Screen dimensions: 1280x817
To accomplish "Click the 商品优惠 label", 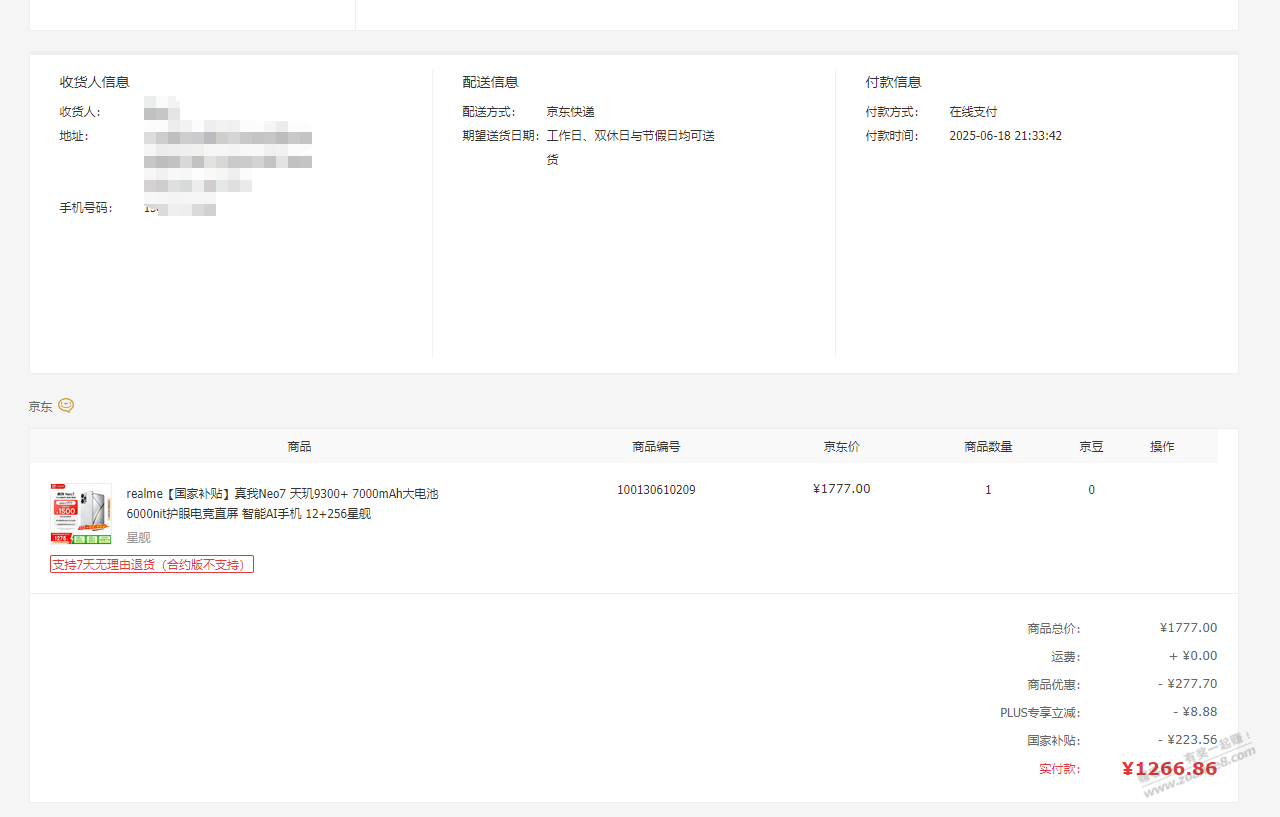I will (x=1054, y=685).
